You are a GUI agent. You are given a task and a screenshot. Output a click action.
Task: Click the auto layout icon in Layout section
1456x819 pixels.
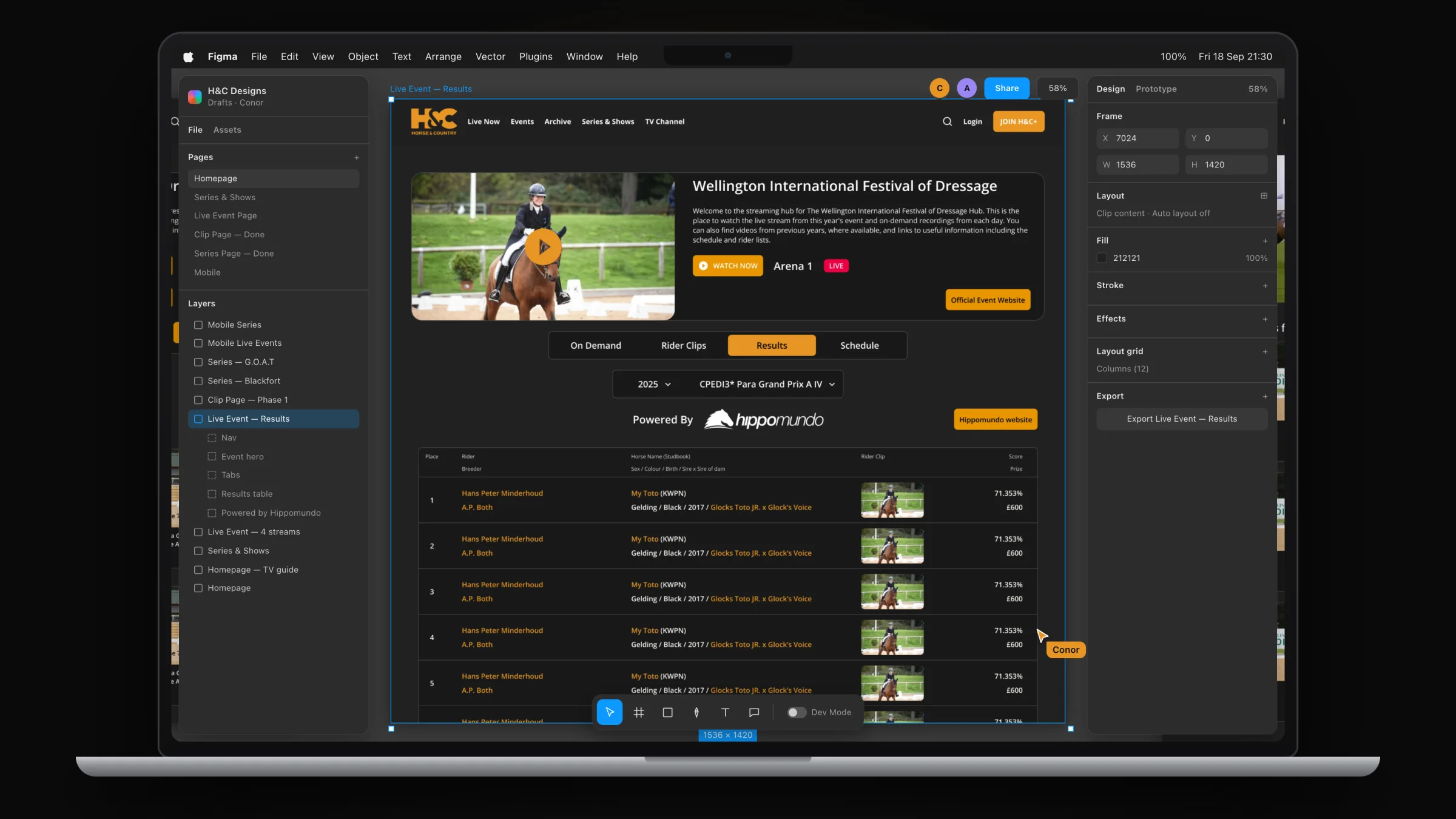[1264, 196]
